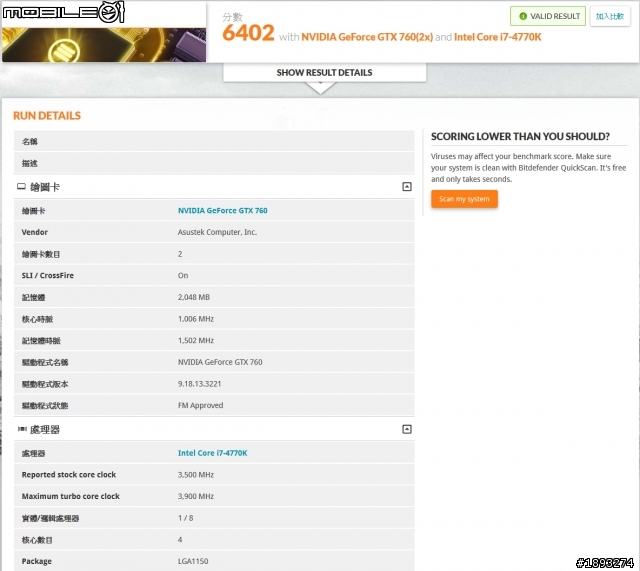640x571 pixels.
Task: Select the memory value 2,048 MB
Action: click(x=194, y=297)
